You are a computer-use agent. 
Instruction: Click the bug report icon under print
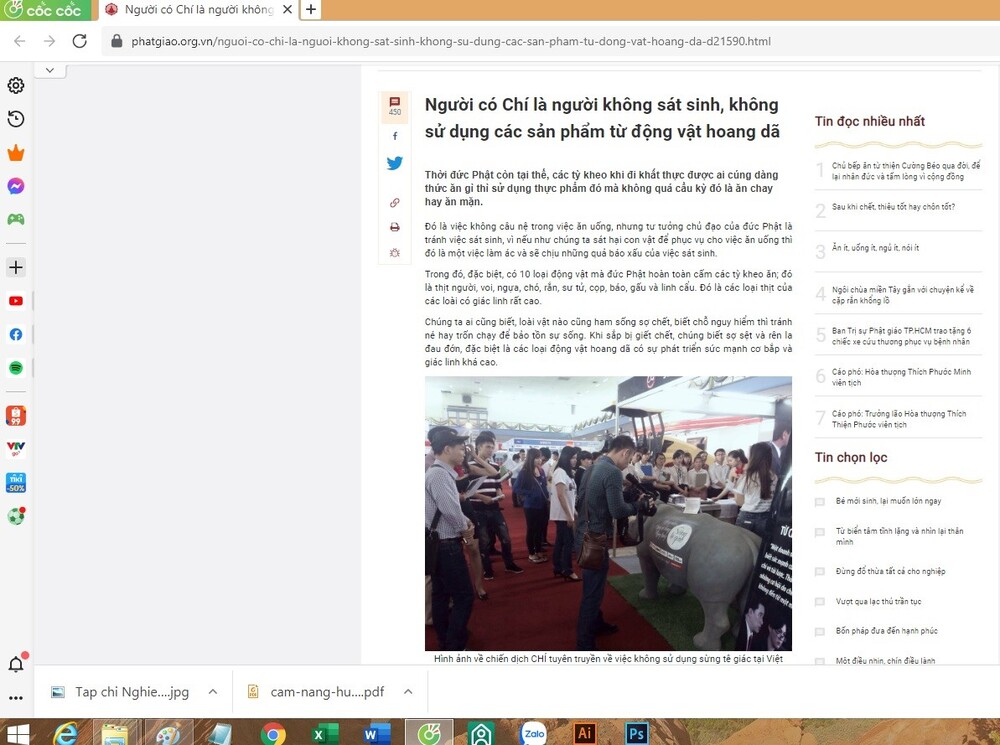[x=395, y=253]
